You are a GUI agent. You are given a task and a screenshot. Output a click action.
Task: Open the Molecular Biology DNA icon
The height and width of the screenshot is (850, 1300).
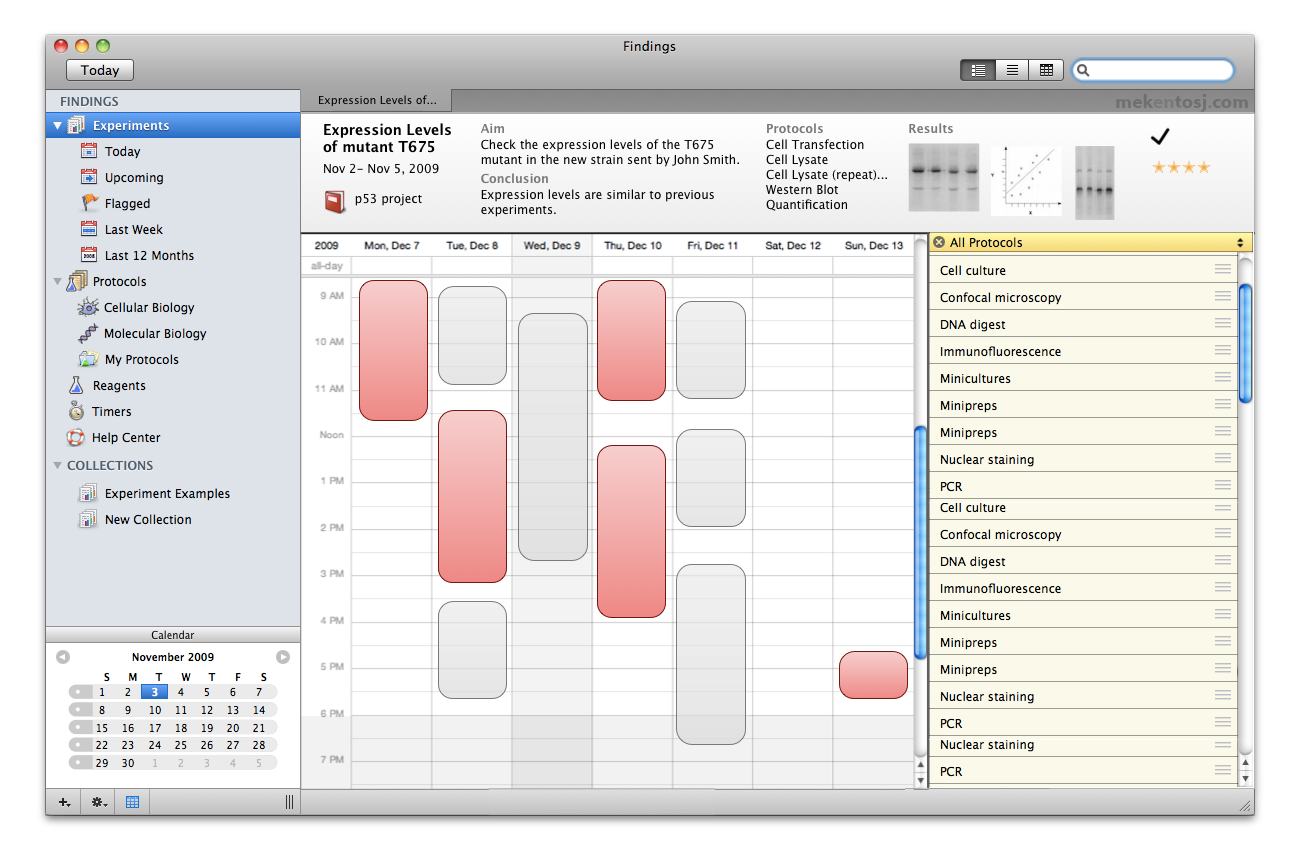(88, 334)
